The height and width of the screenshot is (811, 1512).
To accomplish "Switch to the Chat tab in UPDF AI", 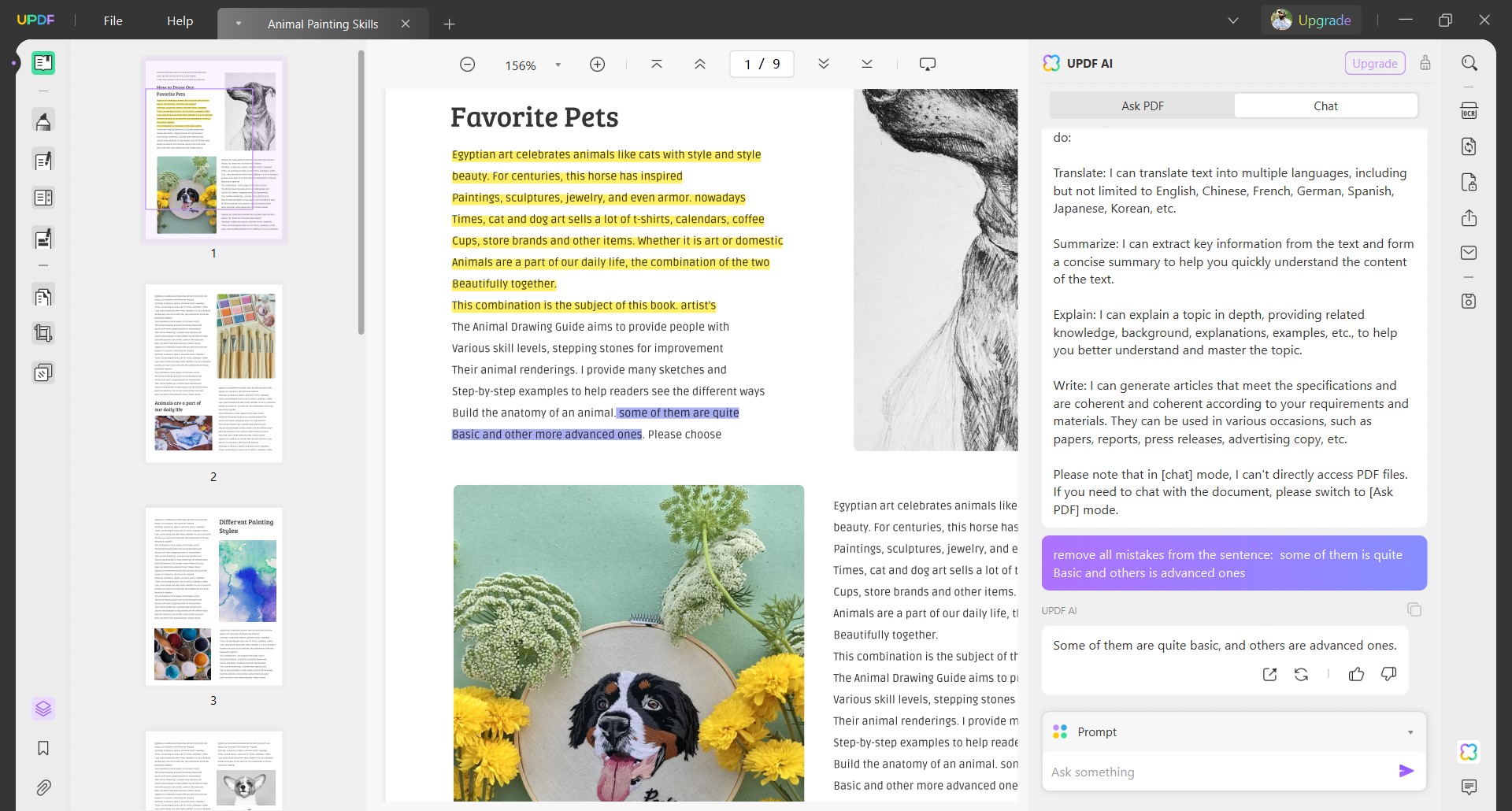I will pos(1326,105).
